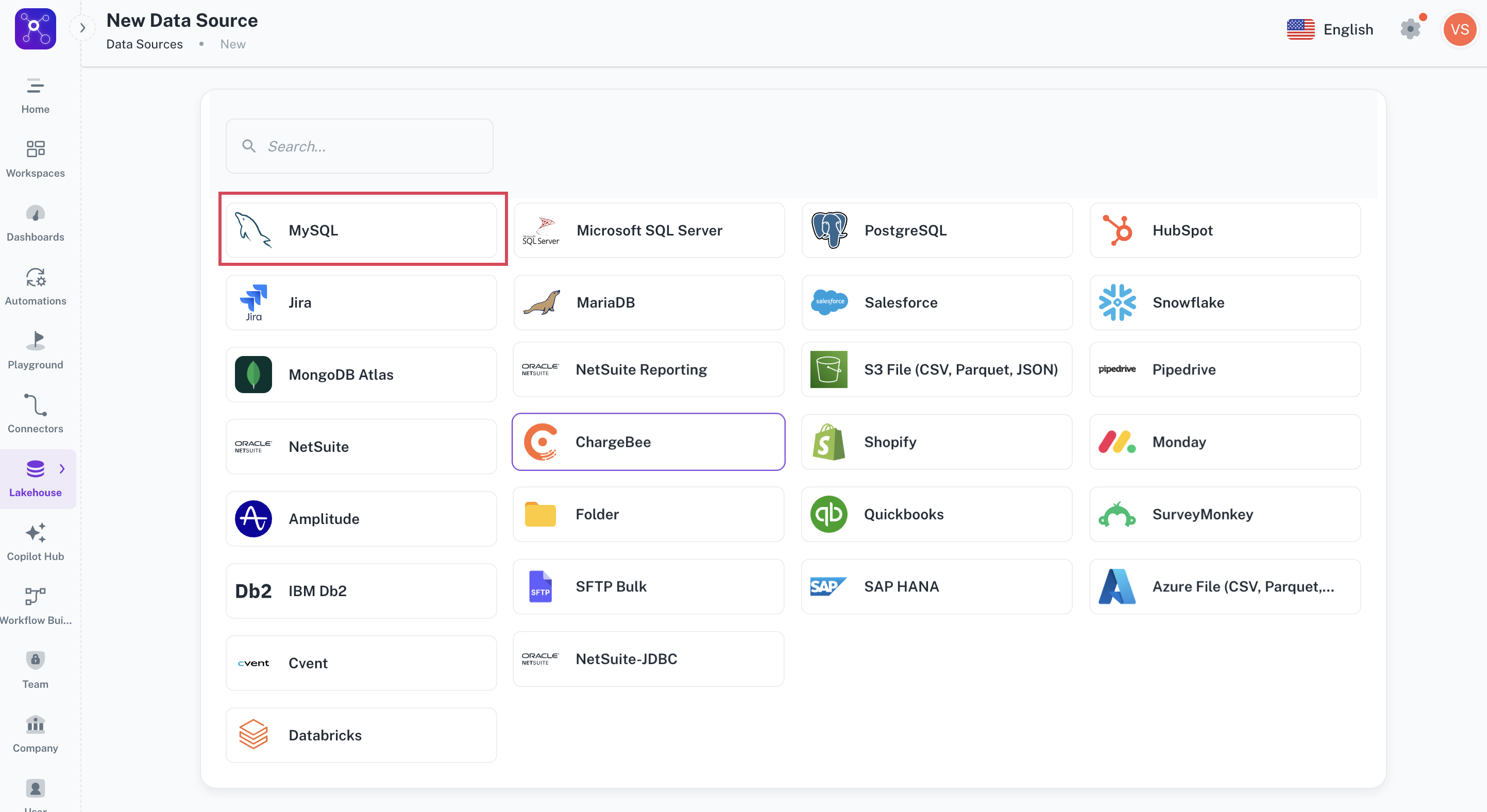Viewport: 1487px width, 812px height.
Task: Go to Dashboards in the sidebar
Action: pyautogui.click(x=35, y=223)
